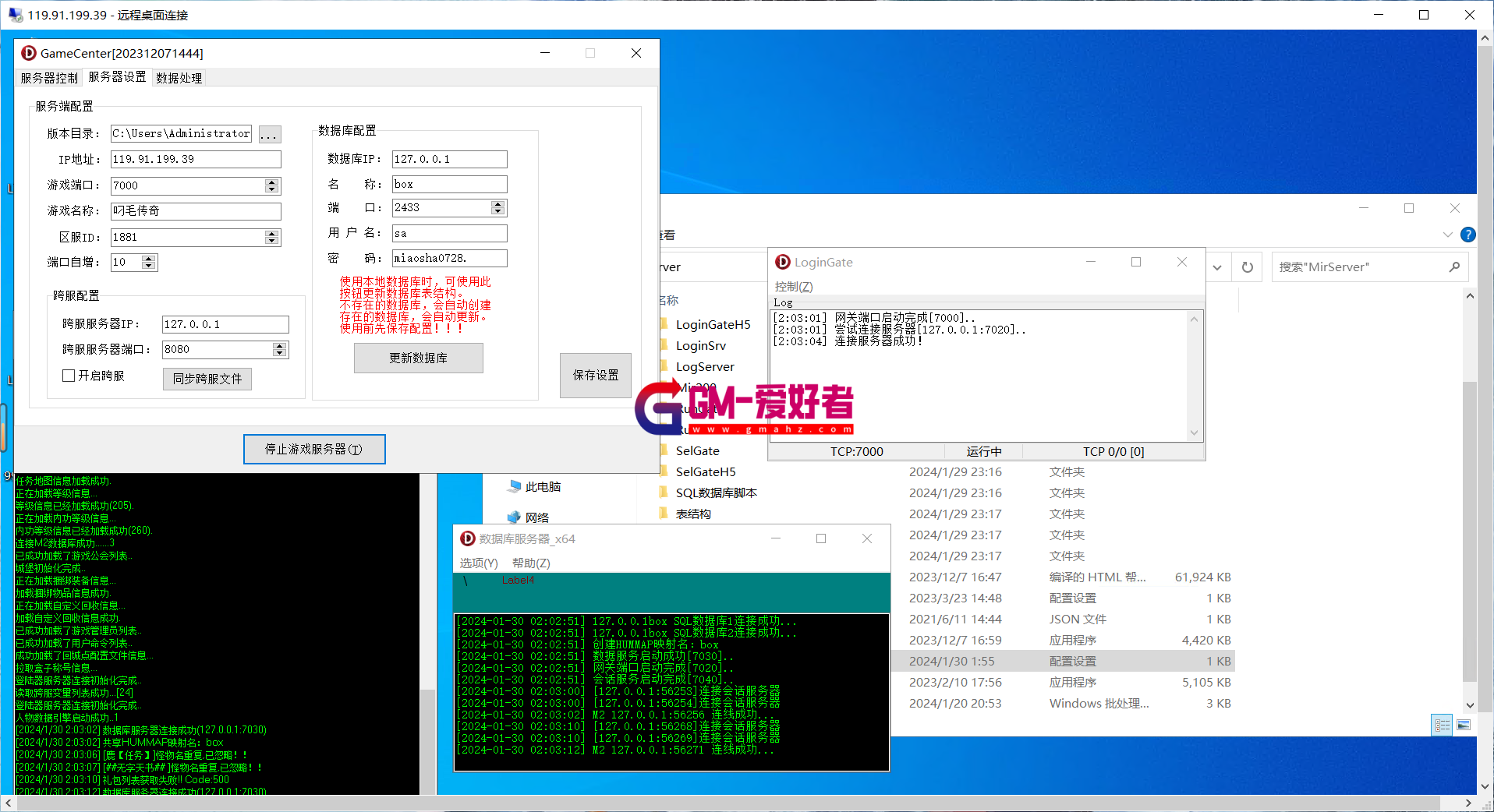Click the 用户名 field sa
Viewport: 1494px width, 812px height.
pos(450,233)
